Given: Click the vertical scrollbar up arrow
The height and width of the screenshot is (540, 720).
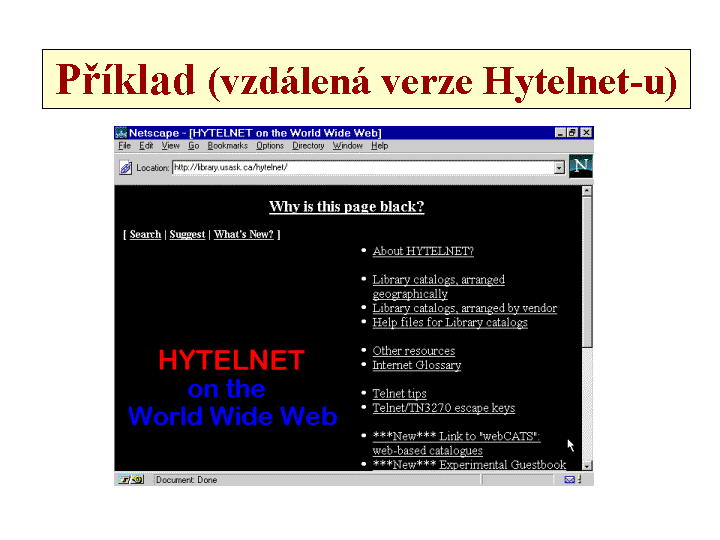Looking at the screenshot, I should pos(587,191).
